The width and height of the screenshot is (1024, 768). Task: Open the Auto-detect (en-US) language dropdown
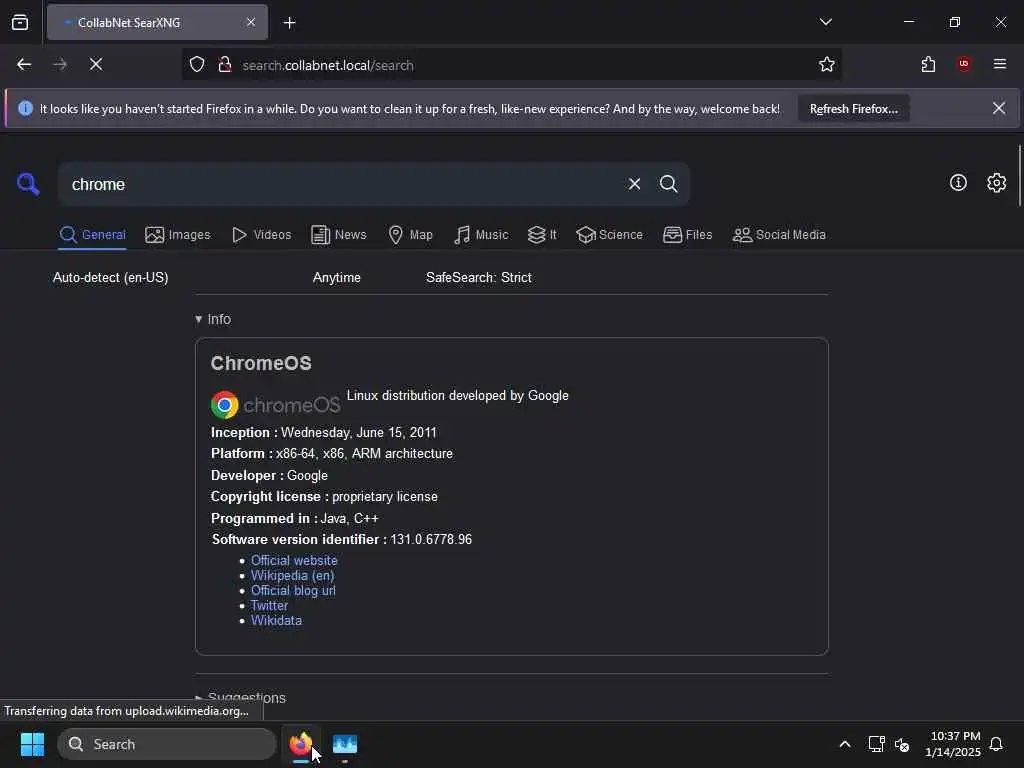point(110,278)
